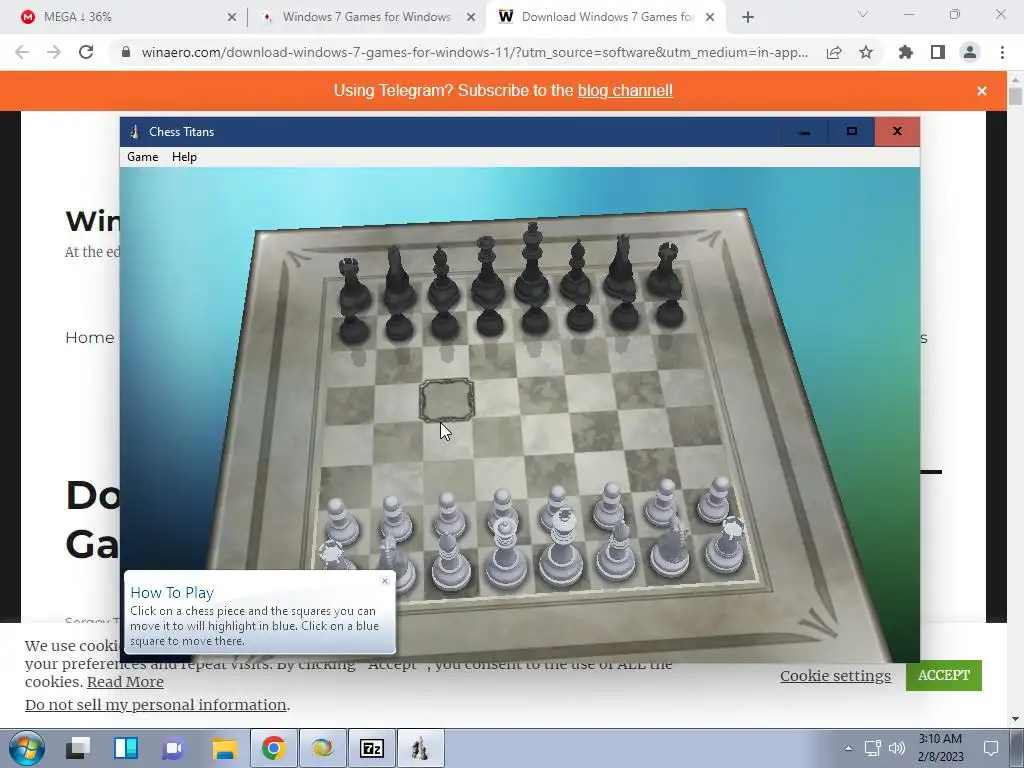
Task: Follow the blog channel link
Action: click(625, 91)
